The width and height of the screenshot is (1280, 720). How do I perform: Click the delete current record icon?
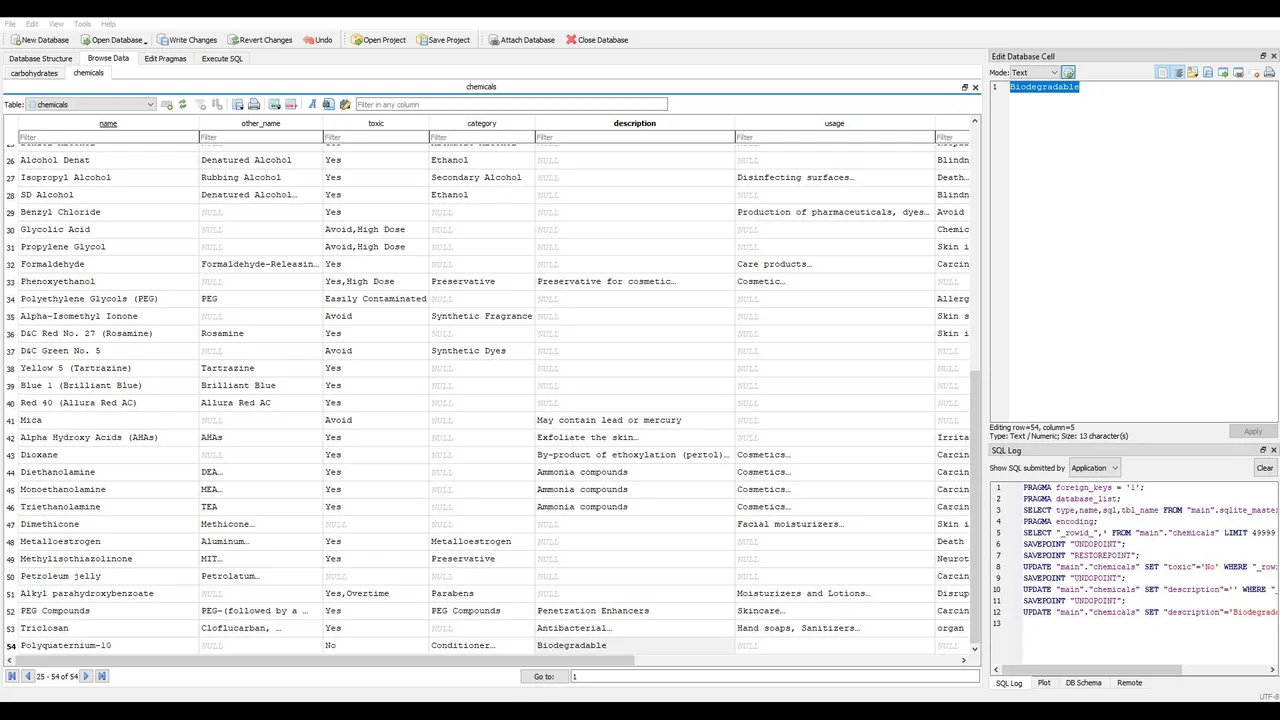click(291, 104)
